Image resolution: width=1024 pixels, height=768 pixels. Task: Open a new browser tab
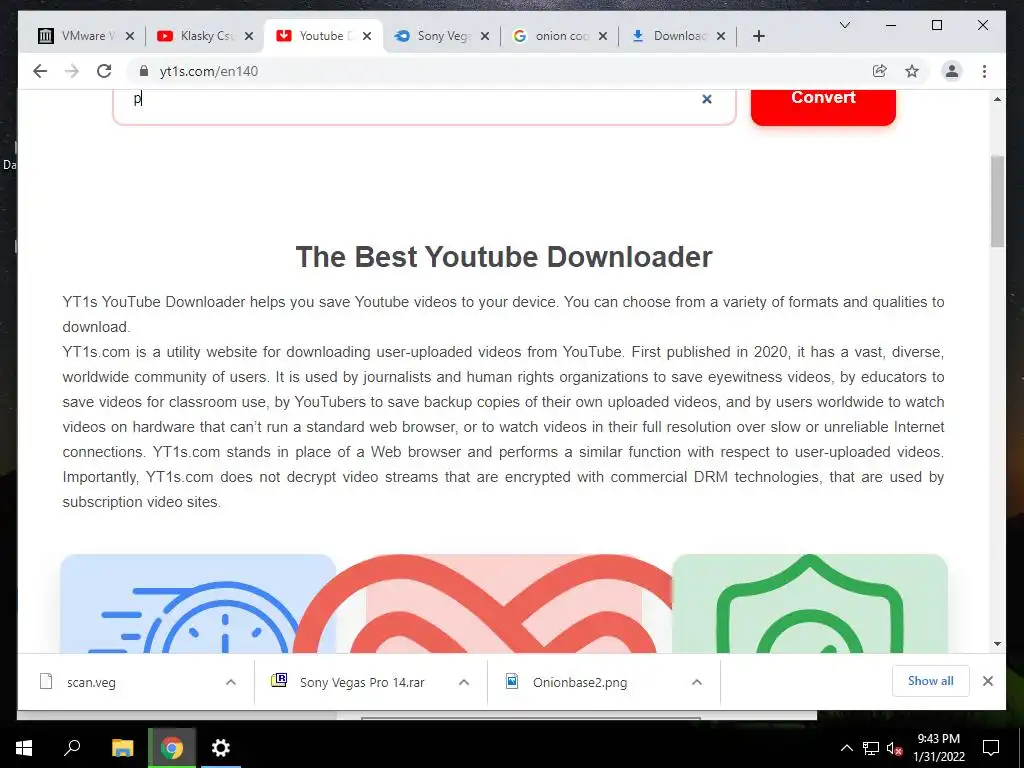click(x=758, y=36)
